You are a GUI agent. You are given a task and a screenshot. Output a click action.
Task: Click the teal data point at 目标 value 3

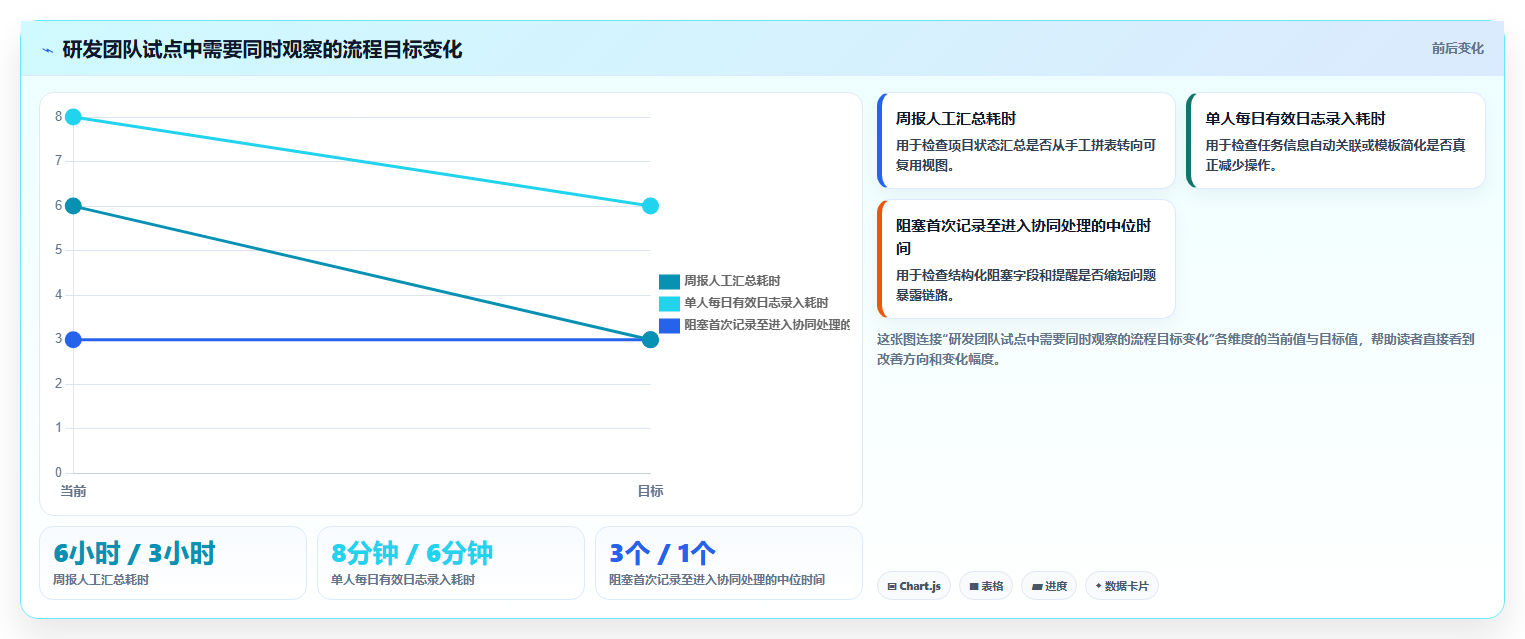650,340
